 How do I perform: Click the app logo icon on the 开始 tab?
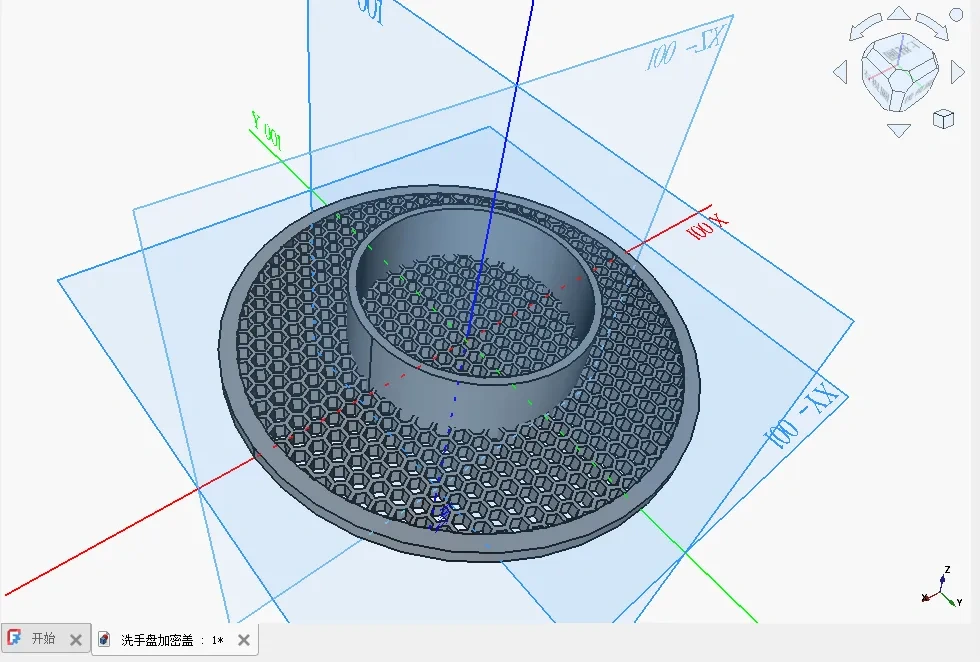[x=15, y=639]
